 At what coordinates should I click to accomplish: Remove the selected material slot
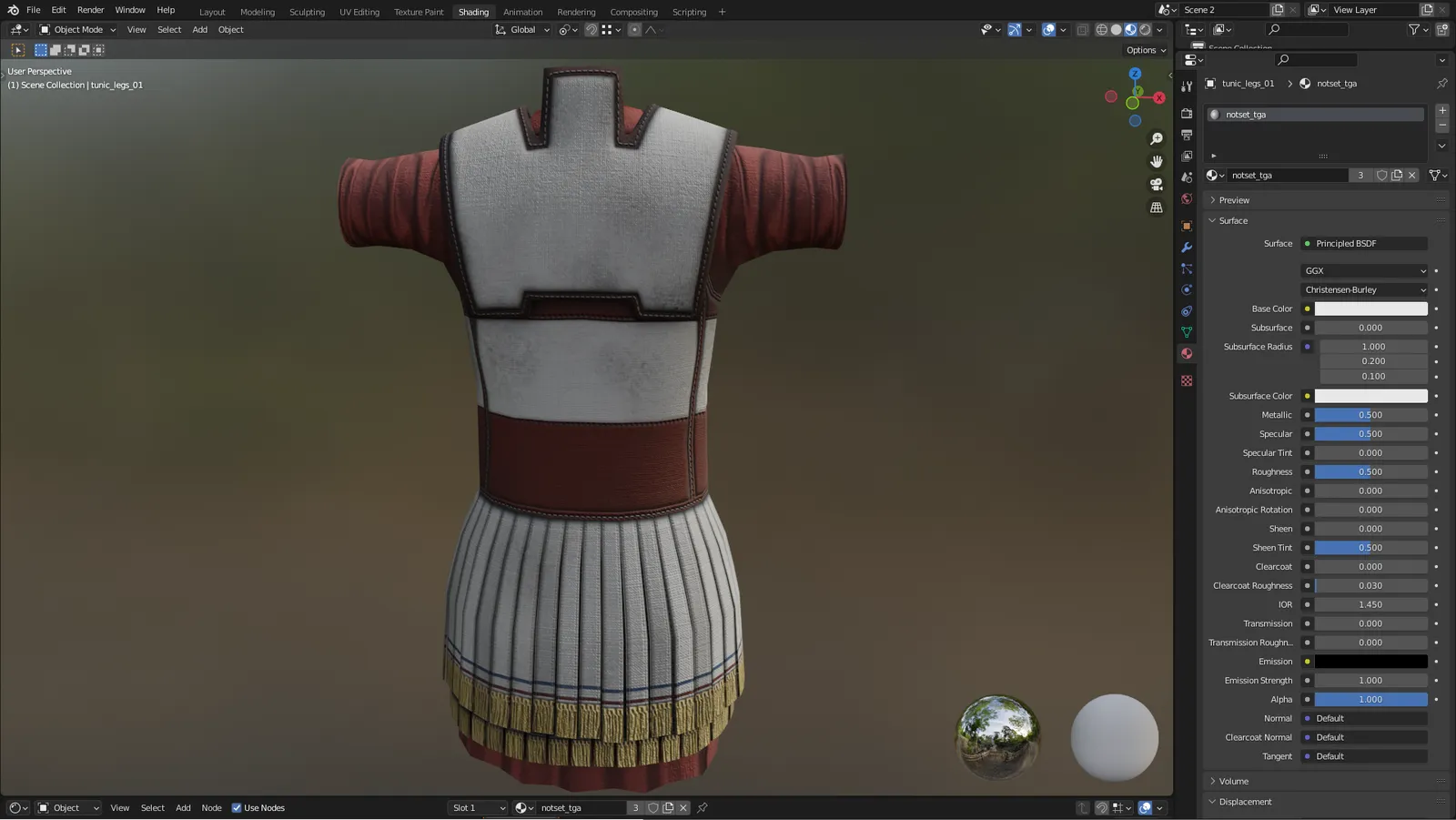1442,125
